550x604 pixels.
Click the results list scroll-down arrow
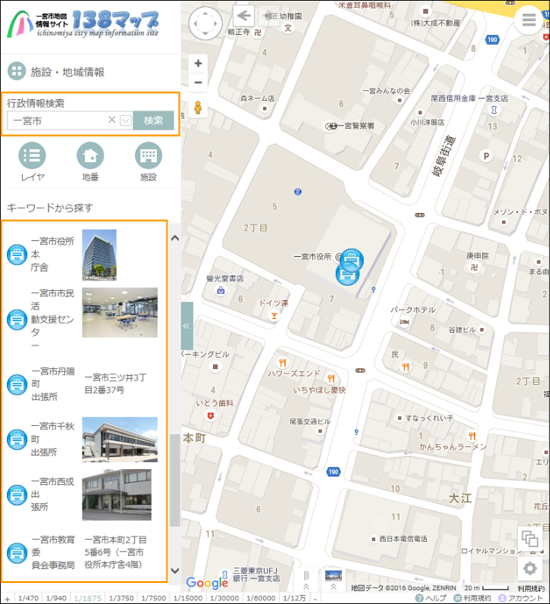click(x=175, y=570)
